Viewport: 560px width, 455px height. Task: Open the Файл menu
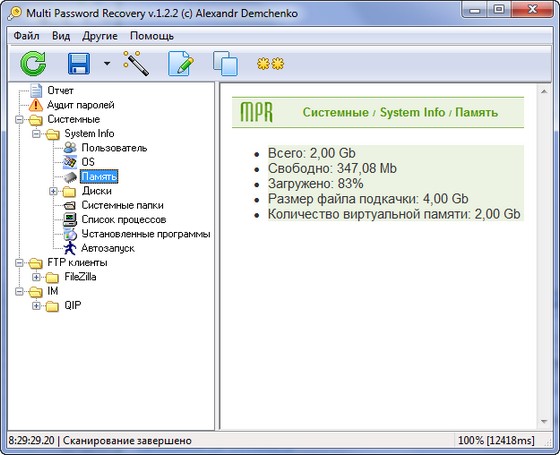coord(26,36)
